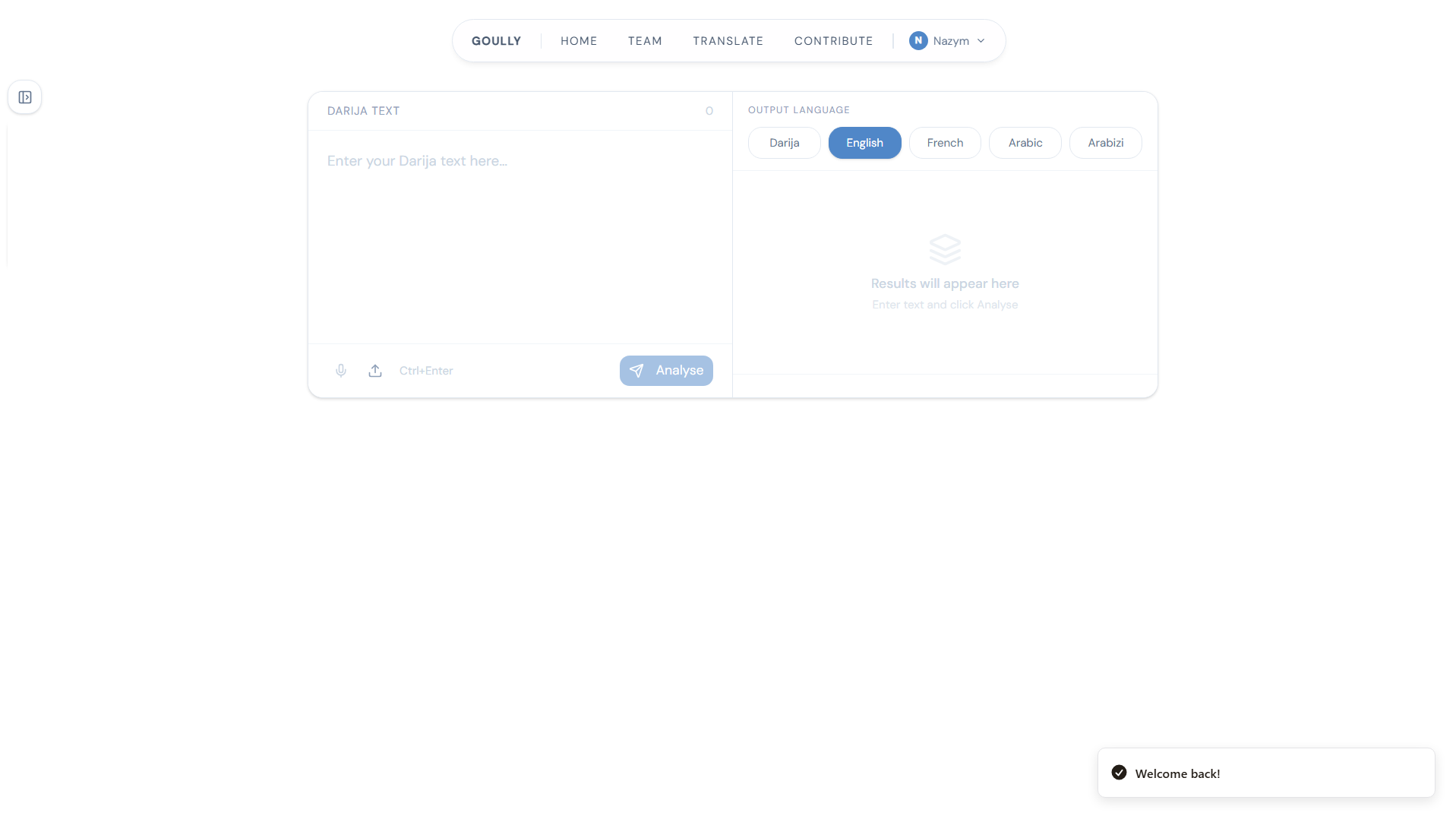This screenshot has width=1456, height=819.
Task: Open the sidebar panel toggle icon
Action: (25, 97)
